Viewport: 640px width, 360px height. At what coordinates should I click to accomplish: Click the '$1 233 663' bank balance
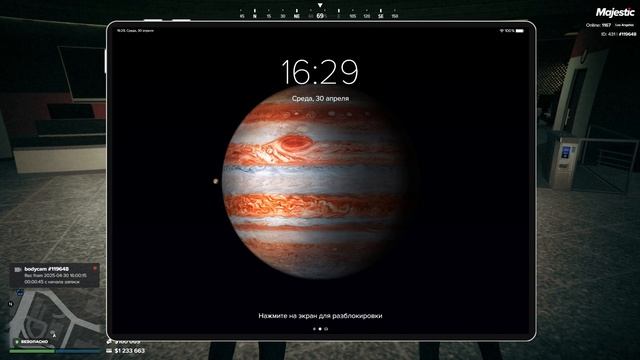(130, 351)
